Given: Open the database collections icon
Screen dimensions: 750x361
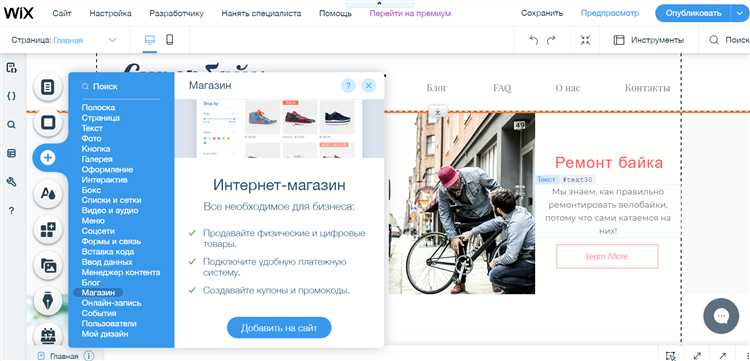Looking at the screenshot, I should click(11, 153).
